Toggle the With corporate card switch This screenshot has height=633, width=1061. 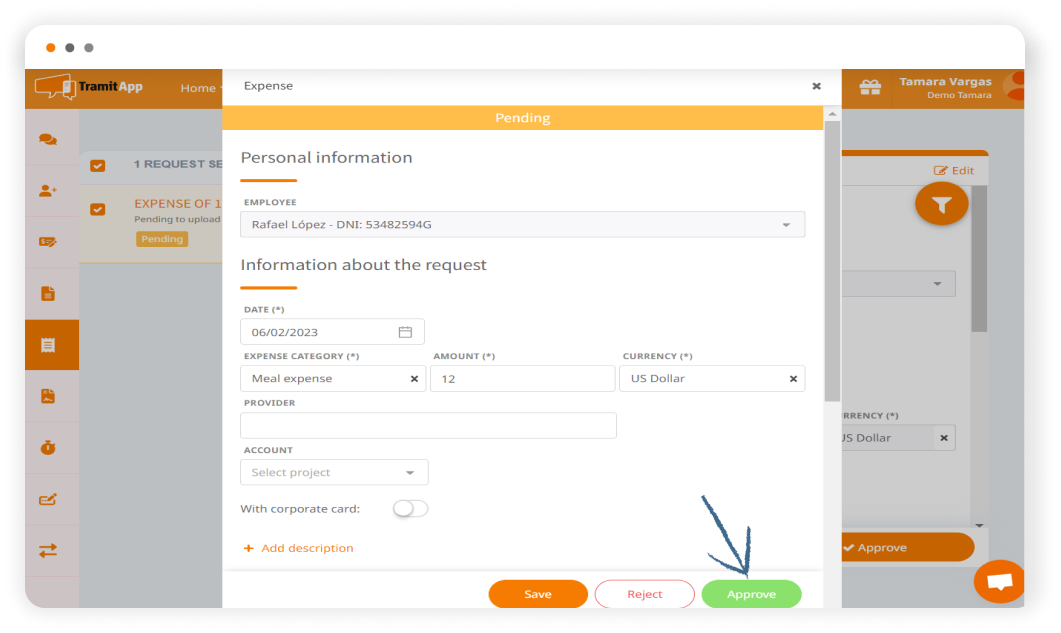[x=410, y=509]
